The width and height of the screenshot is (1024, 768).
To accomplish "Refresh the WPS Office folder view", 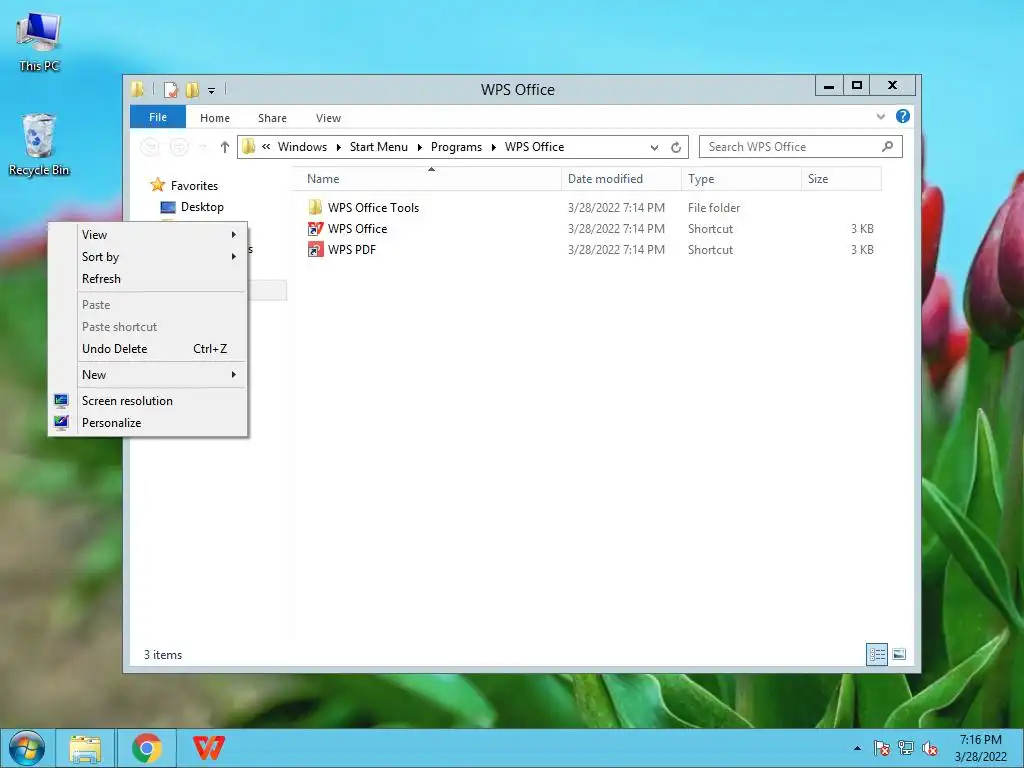I will (x=676, y=148).
